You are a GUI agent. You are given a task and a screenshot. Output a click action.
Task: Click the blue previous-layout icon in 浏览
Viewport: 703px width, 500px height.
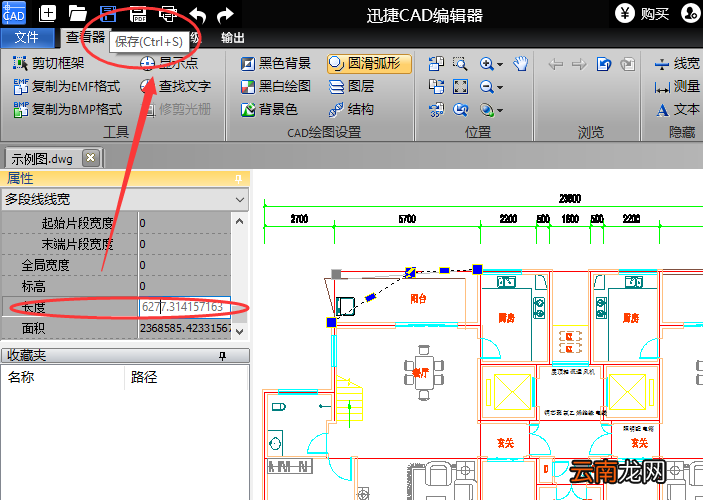(x=603, y=64)
